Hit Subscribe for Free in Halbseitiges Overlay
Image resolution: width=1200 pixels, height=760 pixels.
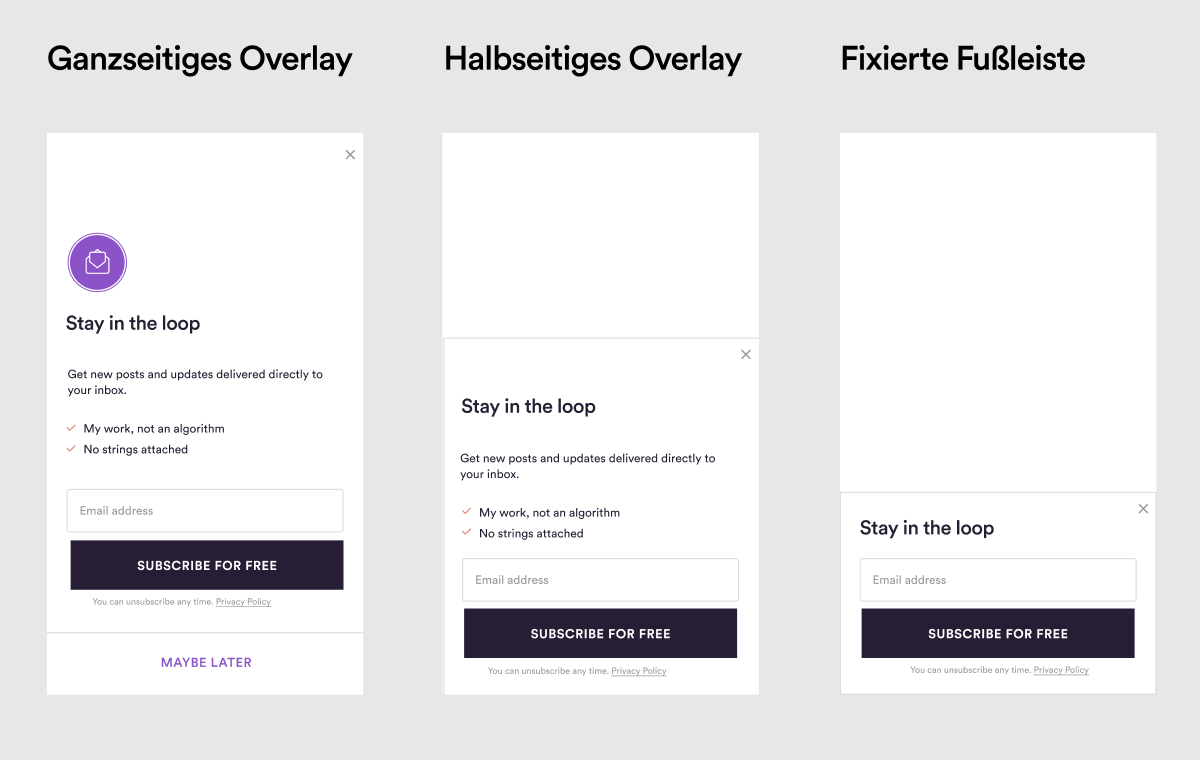(600, 633)
